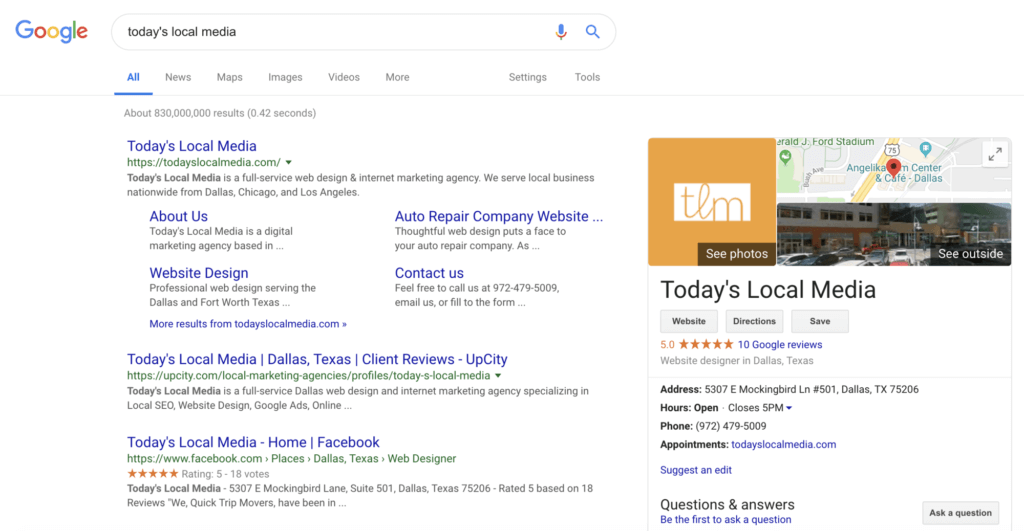
Task: Click the https://todayslocalmedia.com/ green URL
Action: (x=204, y=162)
